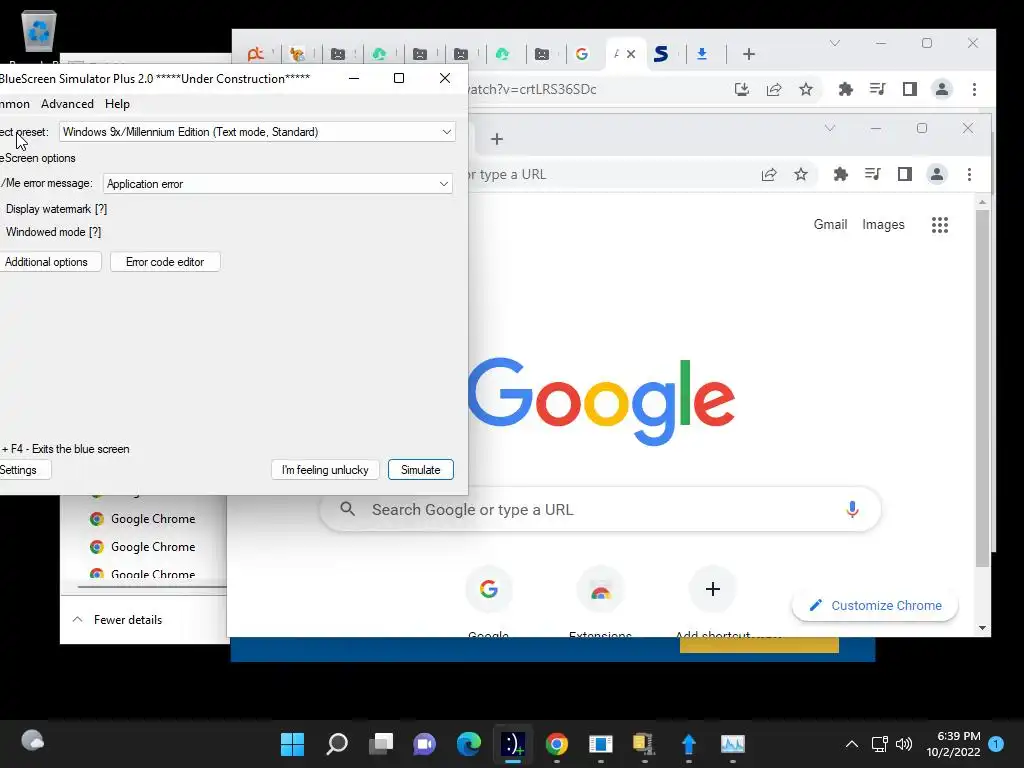This screenshot has height=768, width=1024.
Task: Click the scroll up arrow in the Google new-tab window
Action: [982, 202]
